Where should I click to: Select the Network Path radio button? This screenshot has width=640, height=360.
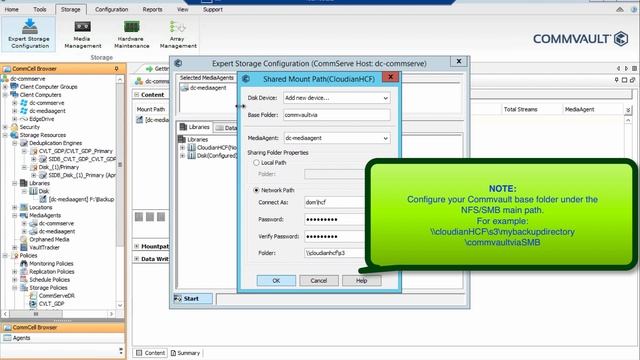click(256, 190)
